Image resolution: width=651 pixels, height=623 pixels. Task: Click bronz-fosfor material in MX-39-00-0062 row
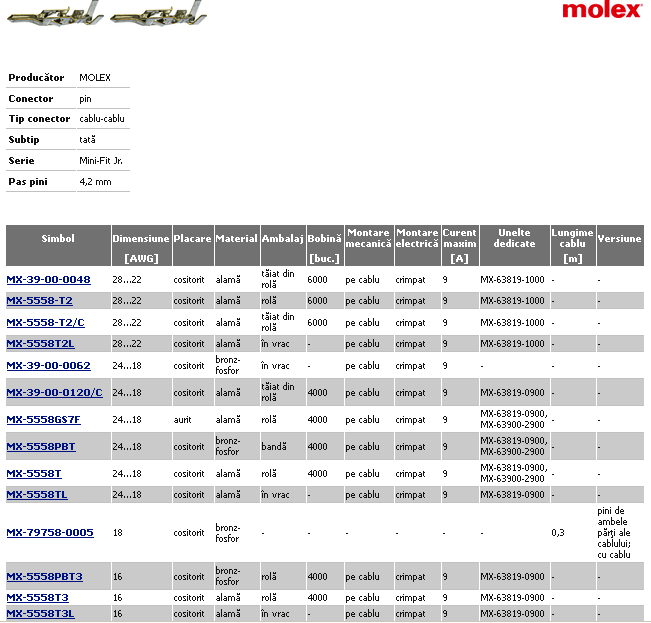(x=228, y=365)
